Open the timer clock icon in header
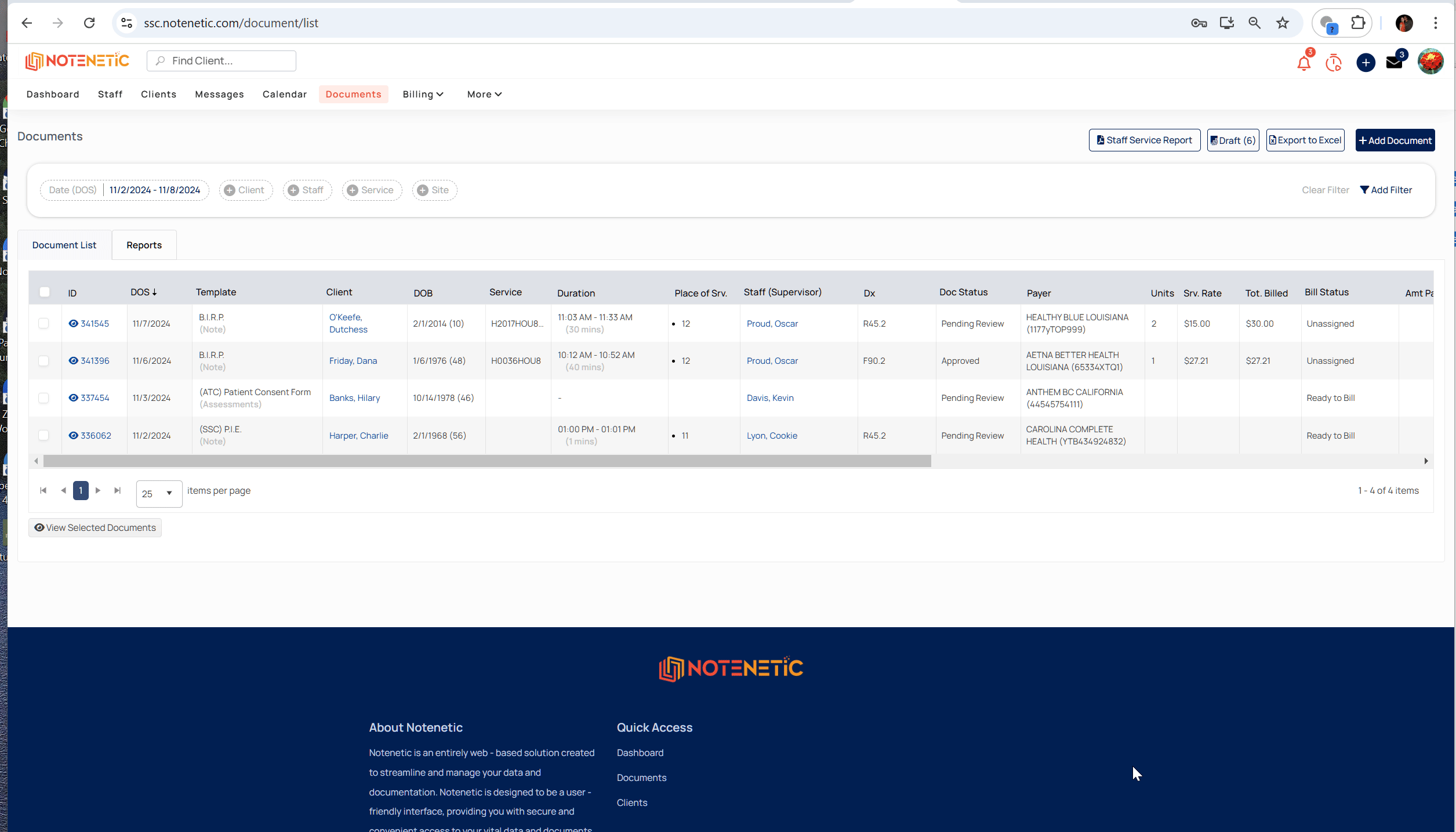 click(1334, 62)
